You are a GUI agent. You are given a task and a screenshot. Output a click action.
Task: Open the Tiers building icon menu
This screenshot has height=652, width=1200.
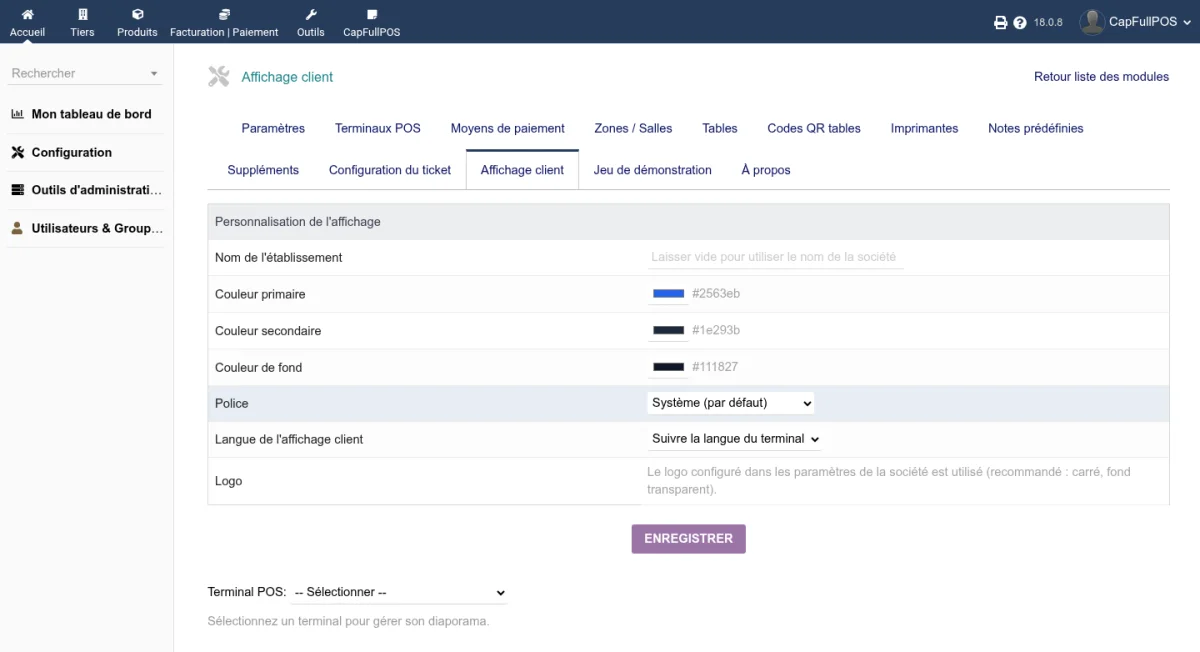[82, 15]
